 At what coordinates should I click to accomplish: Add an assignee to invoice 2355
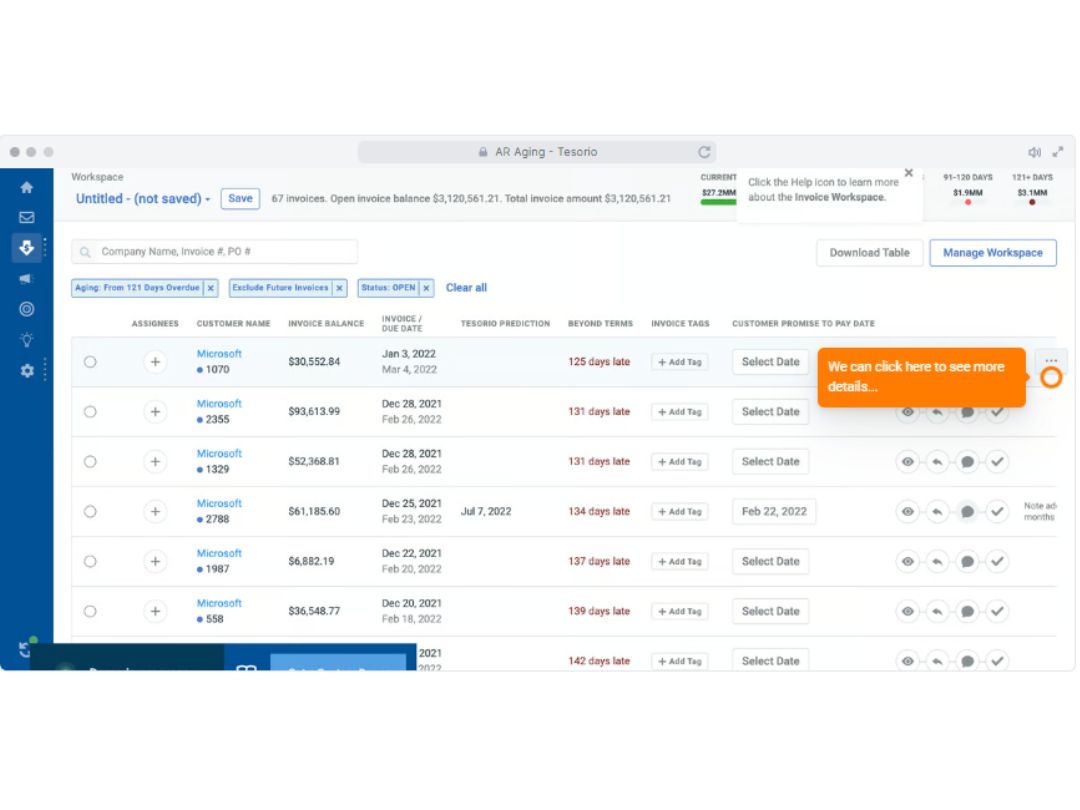click(155, 412)
